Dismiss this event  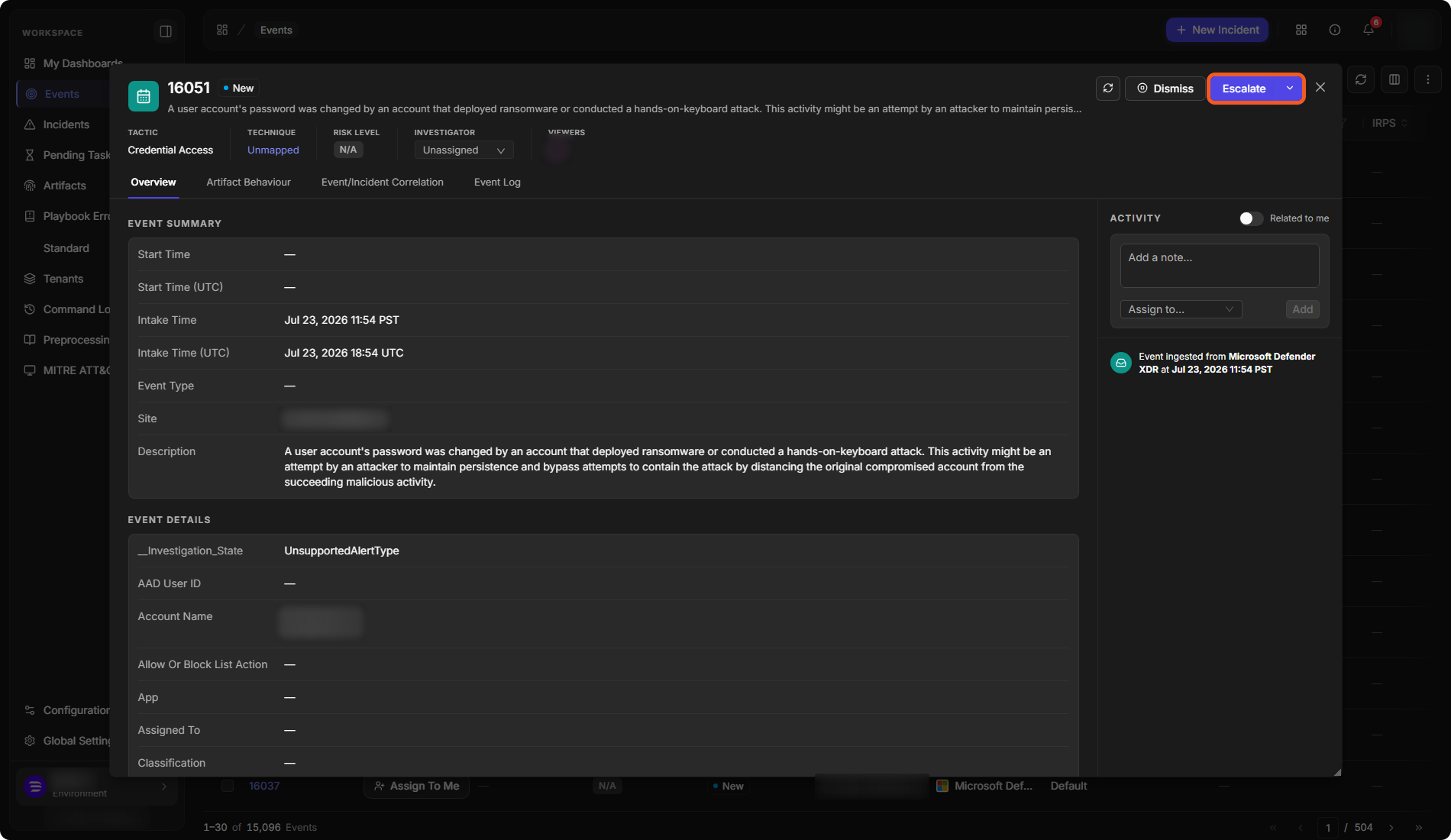[x=1165, y=89]
